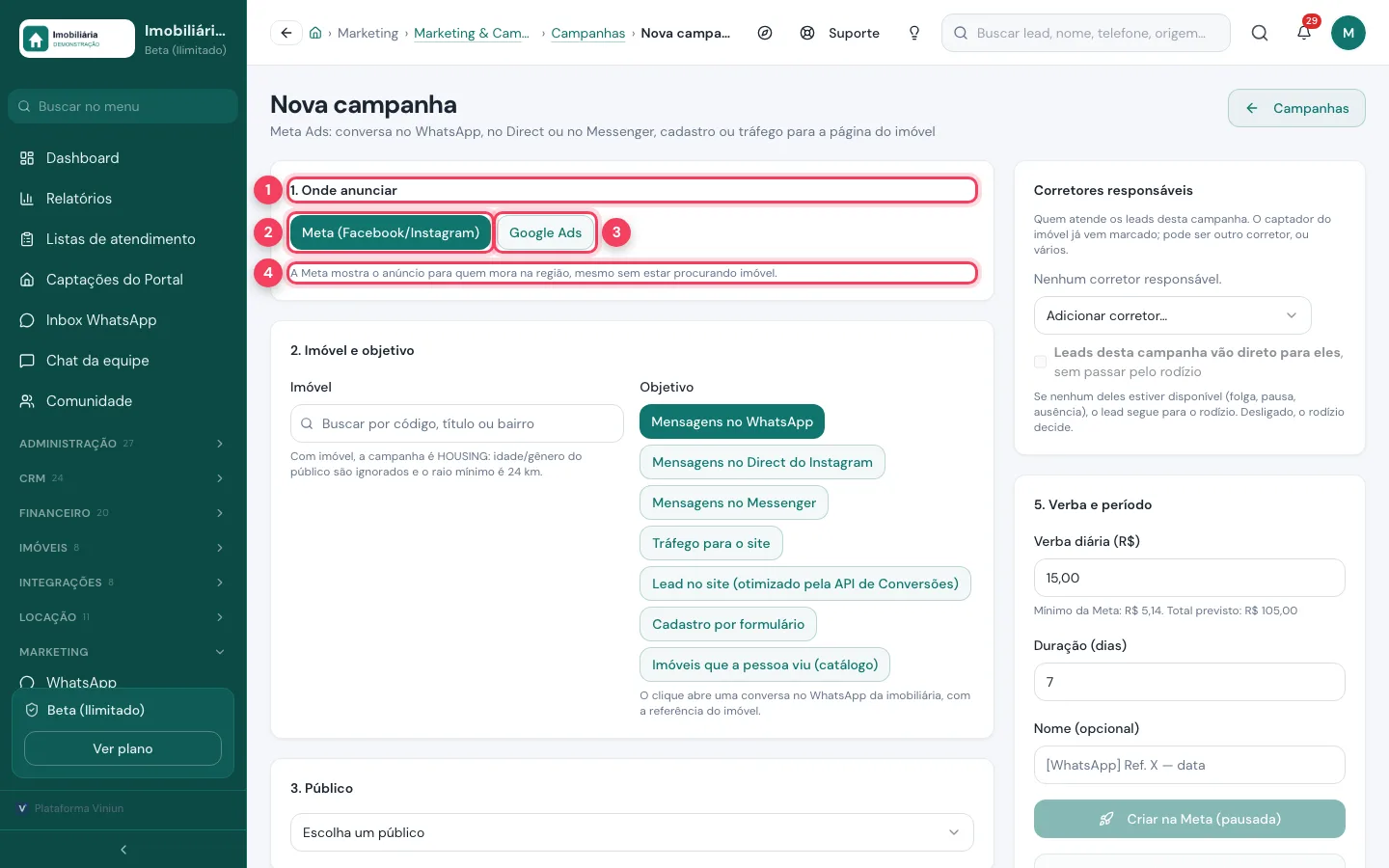Open Inbox WhatsApp in the sidebar
The image size is (1389, 868).
point(123,320)
